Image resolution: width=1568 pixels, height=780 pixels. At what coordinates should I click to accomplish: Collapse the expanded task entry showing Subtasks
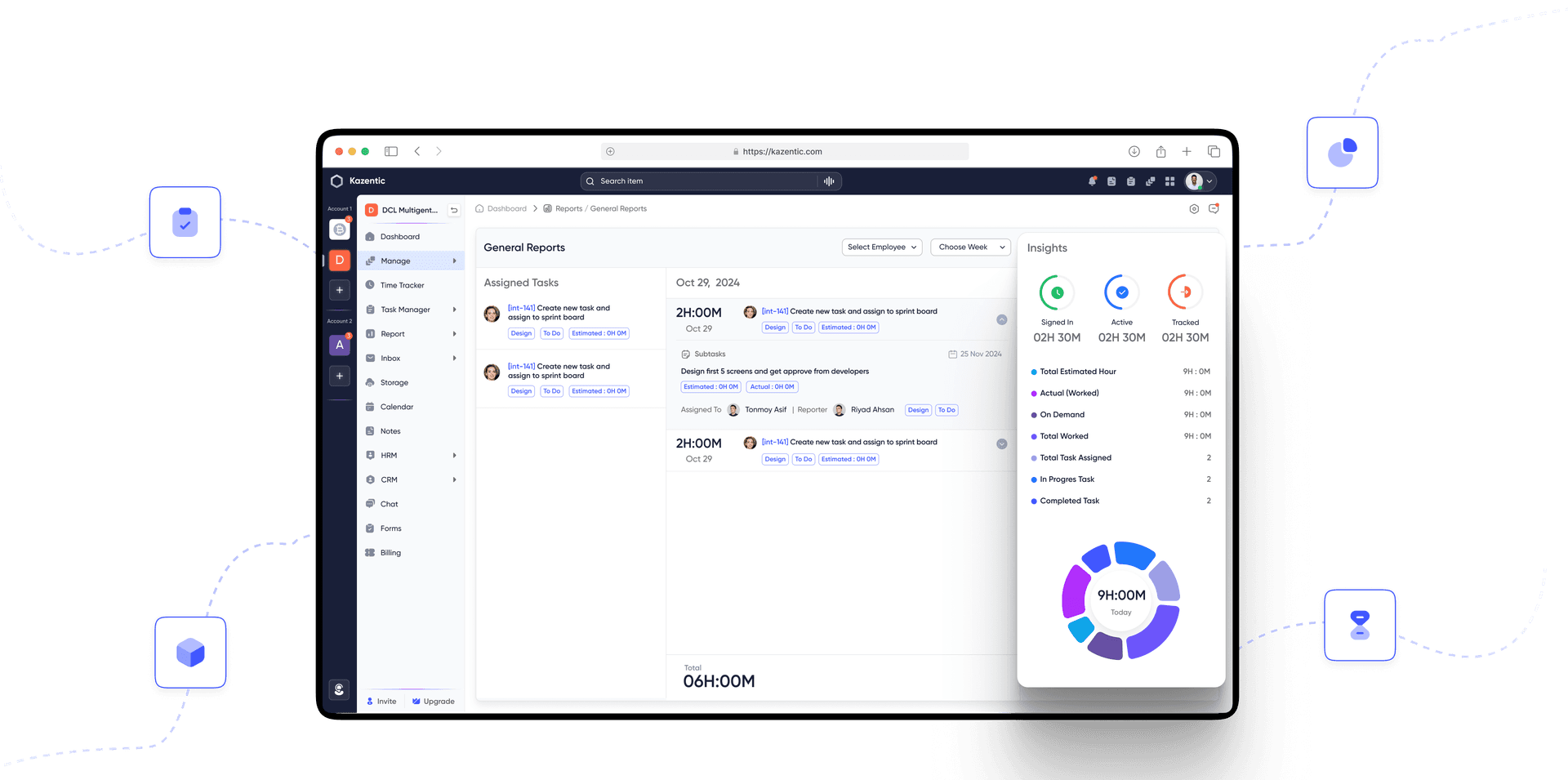[x=1002, y=320]
